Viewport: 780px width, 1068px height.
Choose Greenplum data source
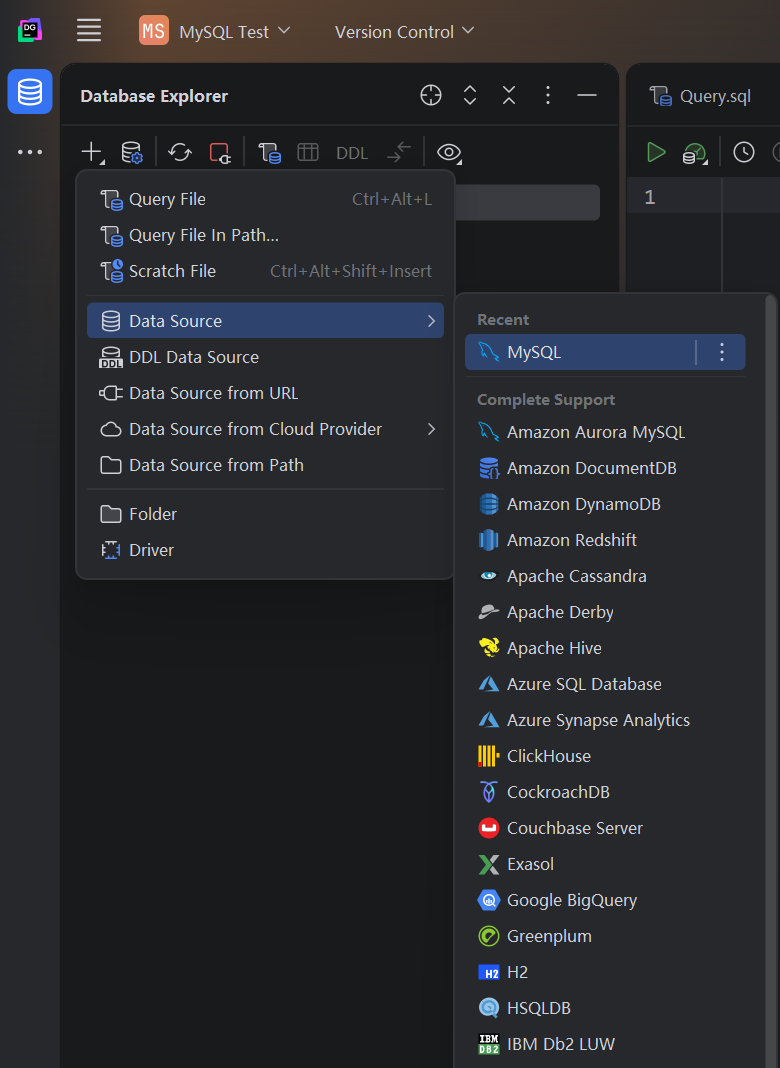[x=605, y=937]
